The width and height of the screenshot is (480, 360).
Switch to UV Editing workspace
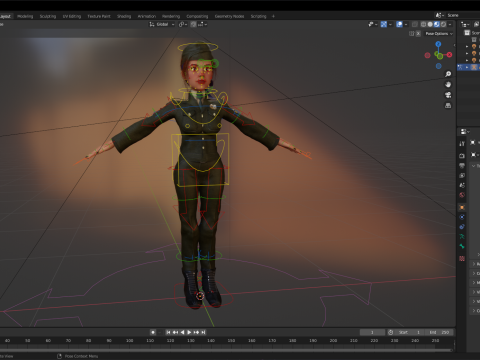coord(72,16)
